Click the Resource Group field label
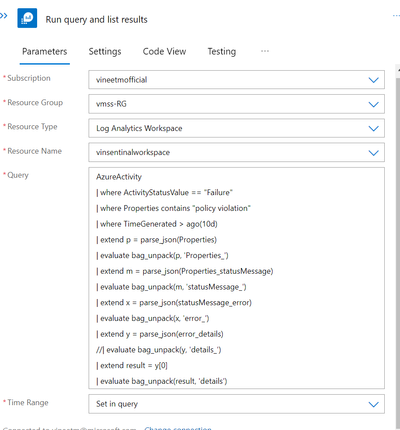The width and height of the screenshot is (400, 430). click(x=35, y=102)
